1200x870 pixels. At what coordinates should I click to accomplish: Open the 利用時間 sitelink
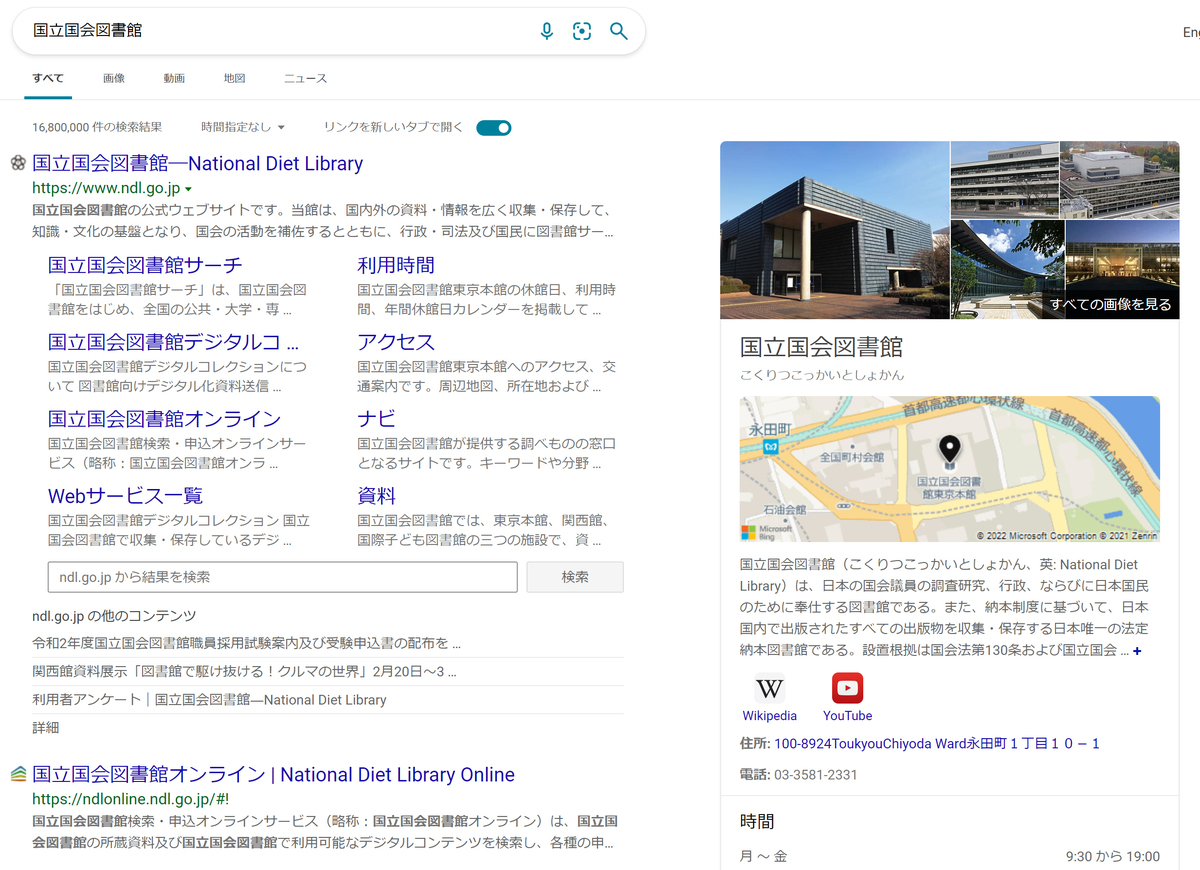[x=396, y=265]
